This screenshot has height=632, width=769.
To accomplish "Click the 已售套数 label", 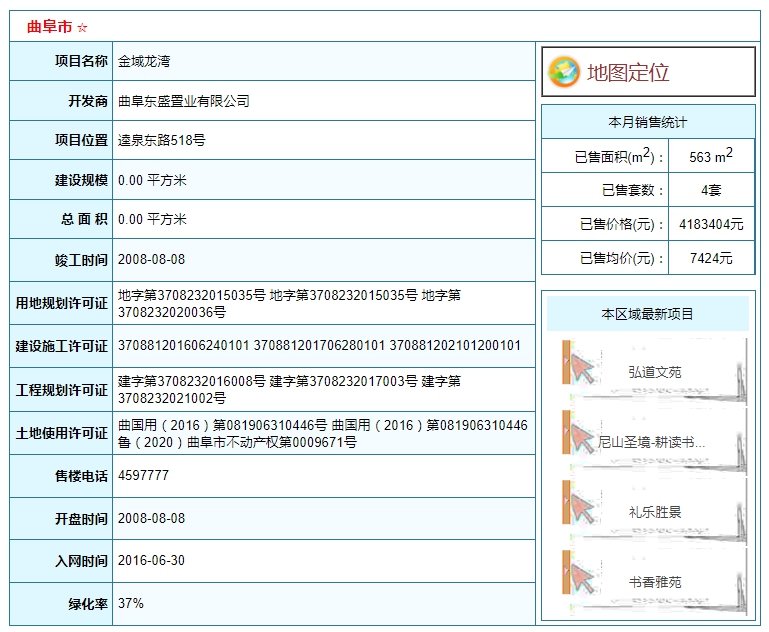I will (633, 190).
